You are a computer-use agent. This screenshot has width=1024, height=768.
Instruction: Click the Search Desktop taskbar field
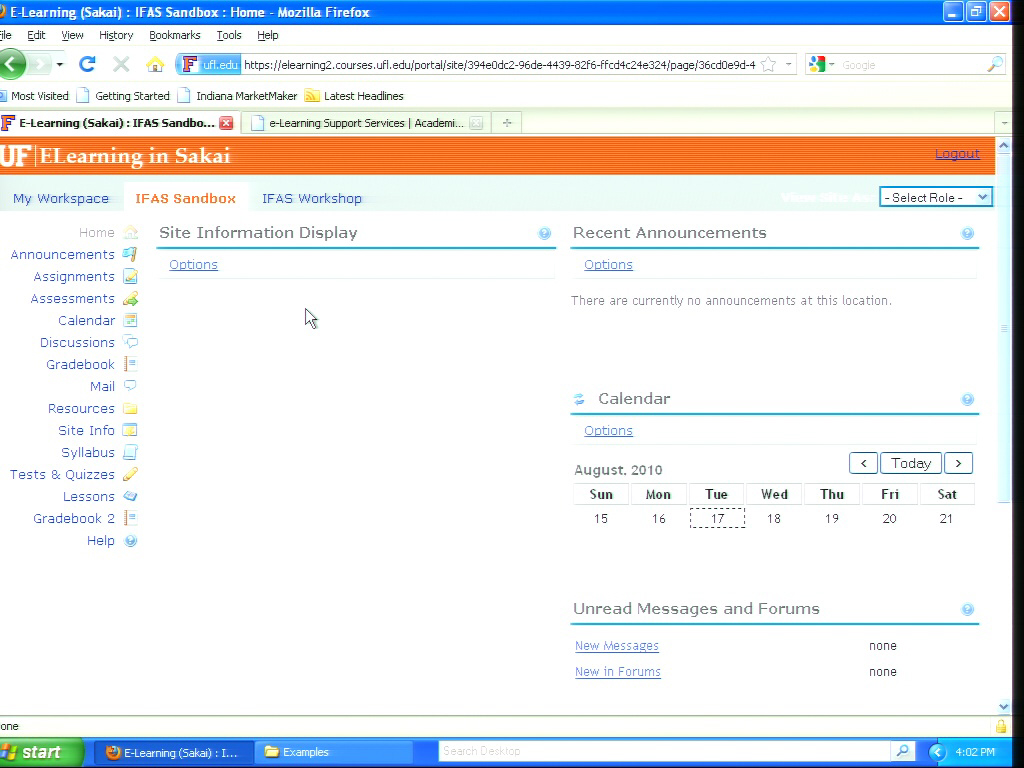(664, 751)
